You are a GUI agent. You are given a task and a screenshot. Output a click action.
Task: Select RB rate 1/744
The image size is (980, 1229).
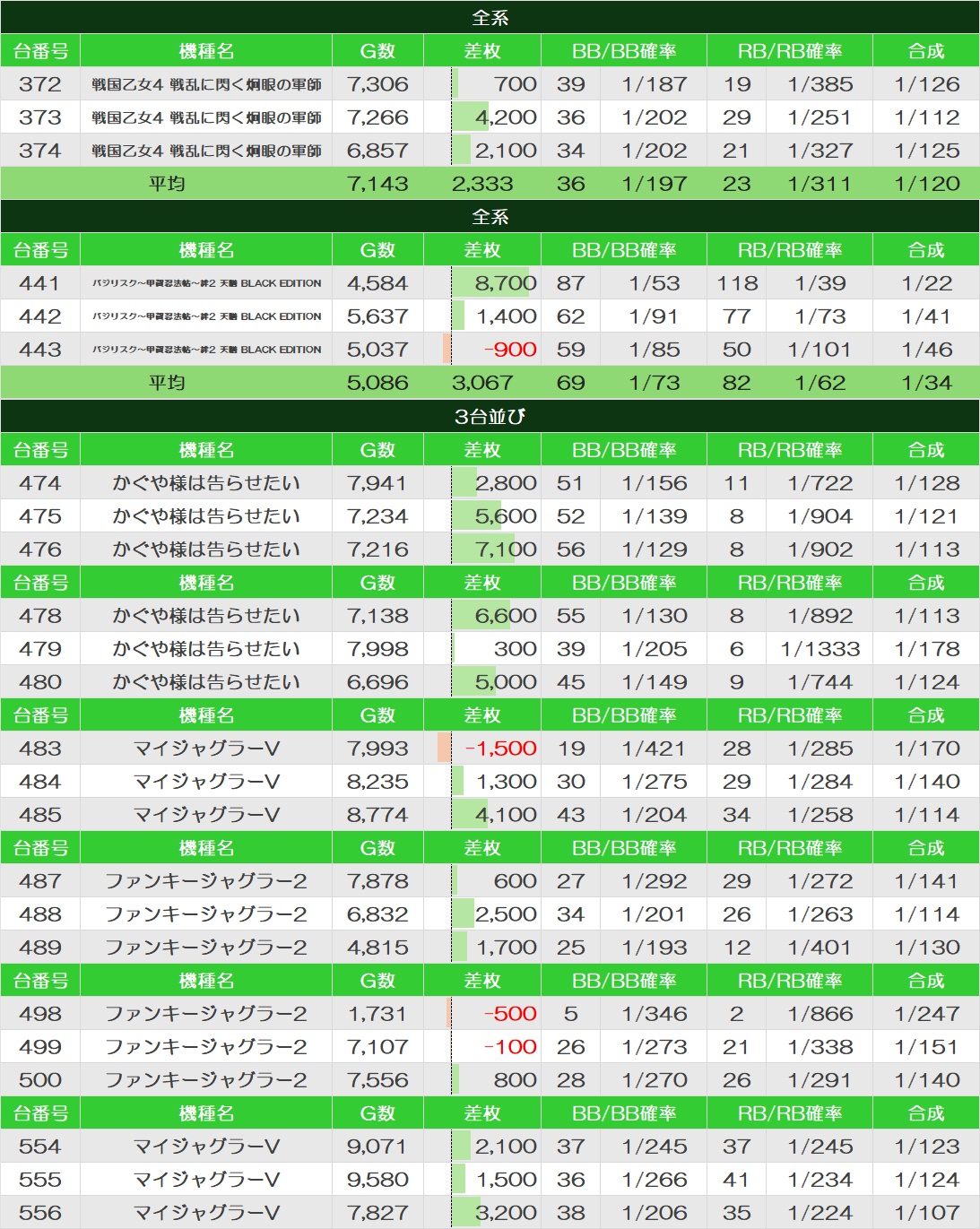point(820,682)
